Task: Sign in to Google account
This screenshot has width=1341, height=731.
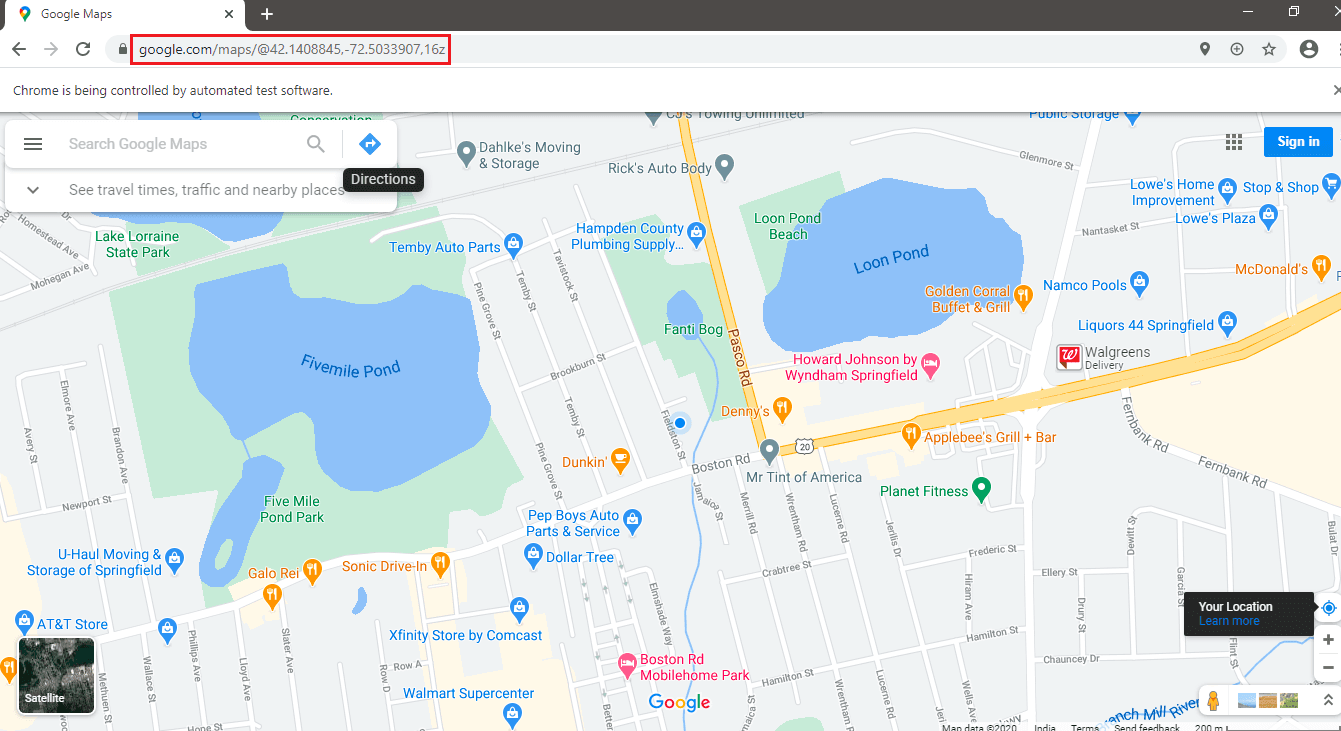Action: (1298, 142)
